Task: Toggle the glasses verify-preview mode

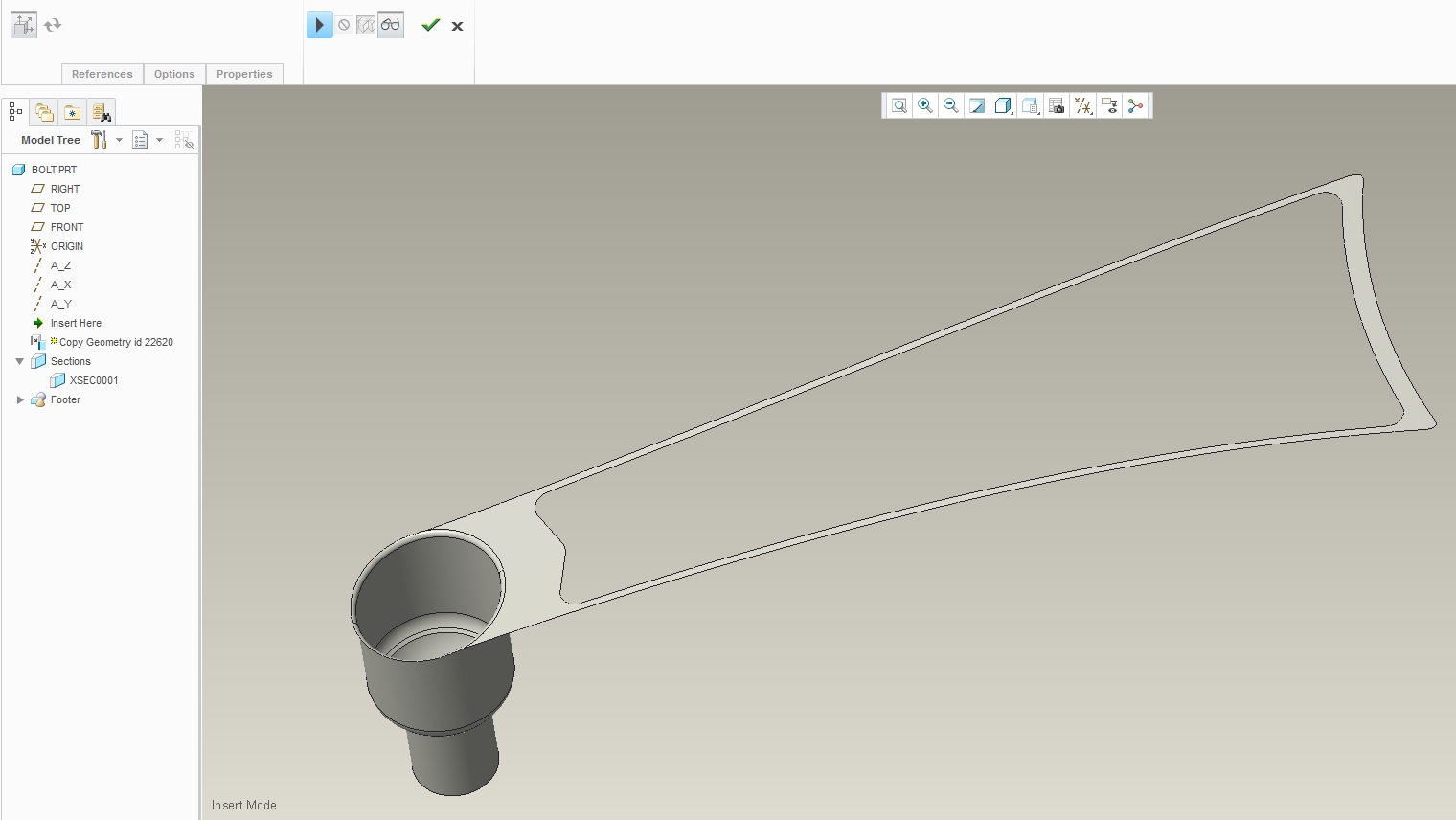Action: (391, 25)
